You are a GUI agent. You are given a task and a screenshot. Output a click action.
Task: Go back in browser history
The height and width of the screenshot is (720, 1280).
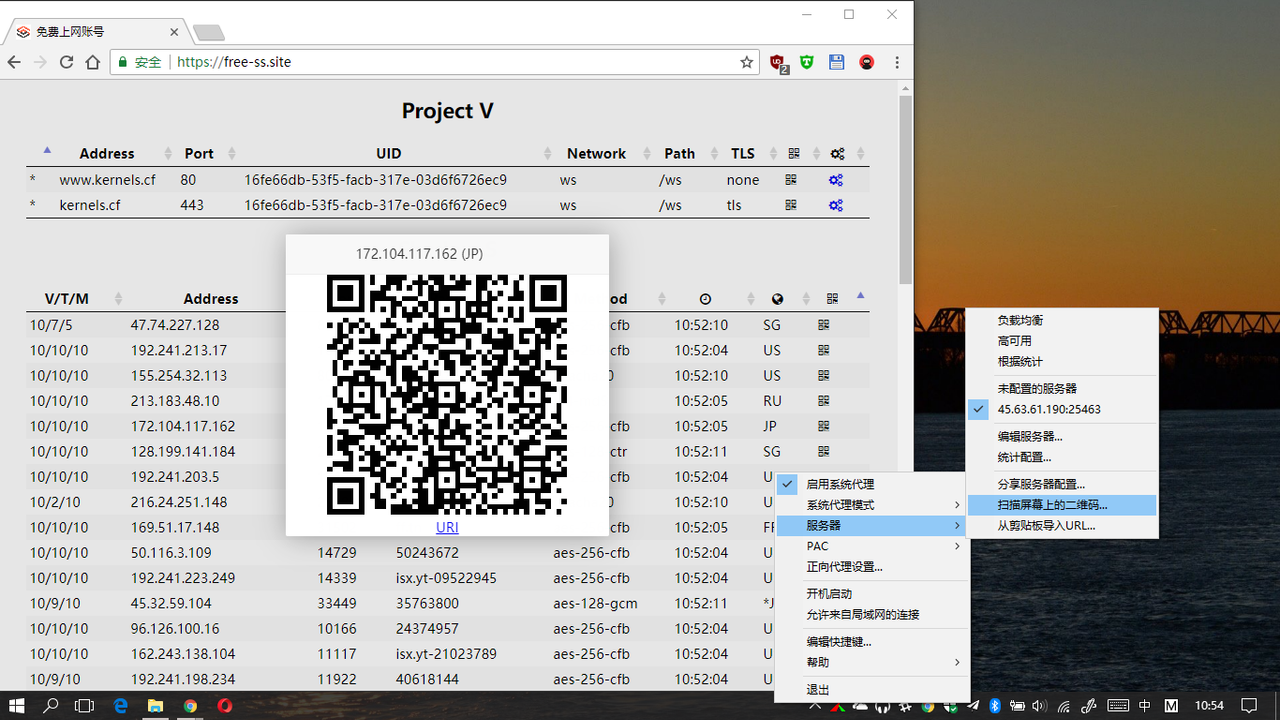pos(14,62)
